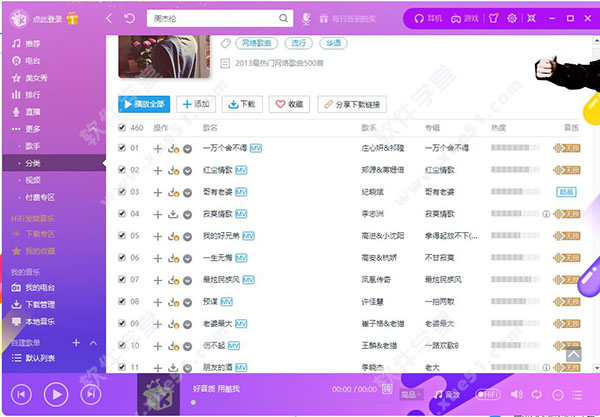Image resolution: width=600 pixels, height=417 pixels.
Task: Collapse the 更多 sidebar section
Action: [93, 129]
